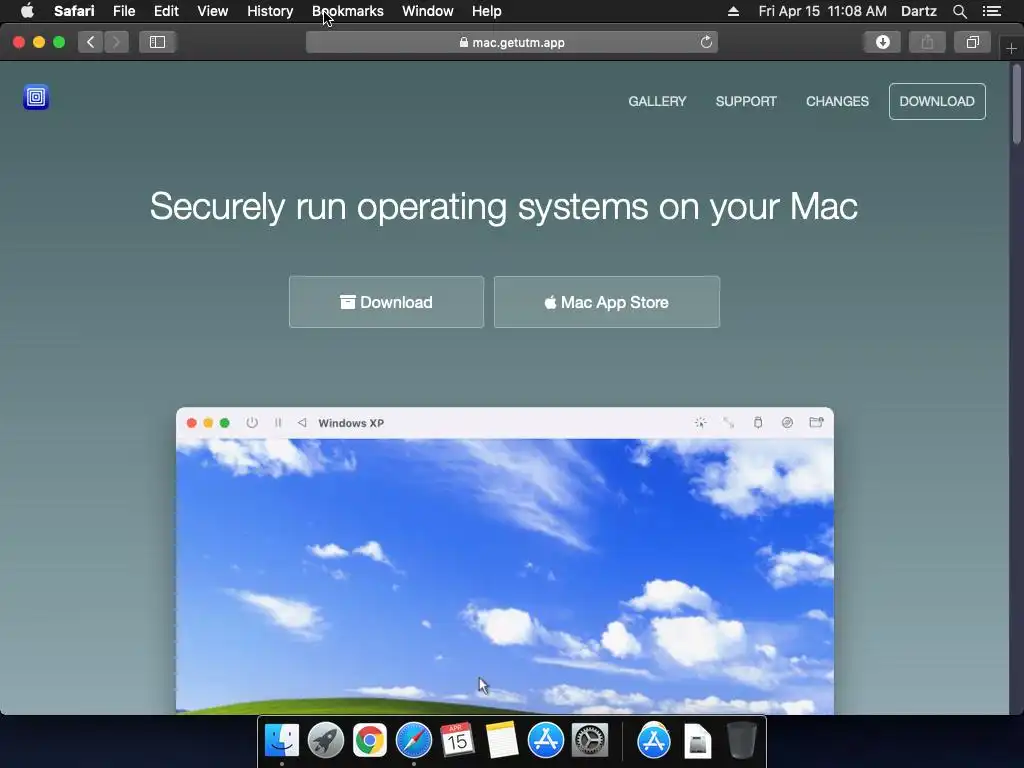Open the Gallery page link

[657, 101]
